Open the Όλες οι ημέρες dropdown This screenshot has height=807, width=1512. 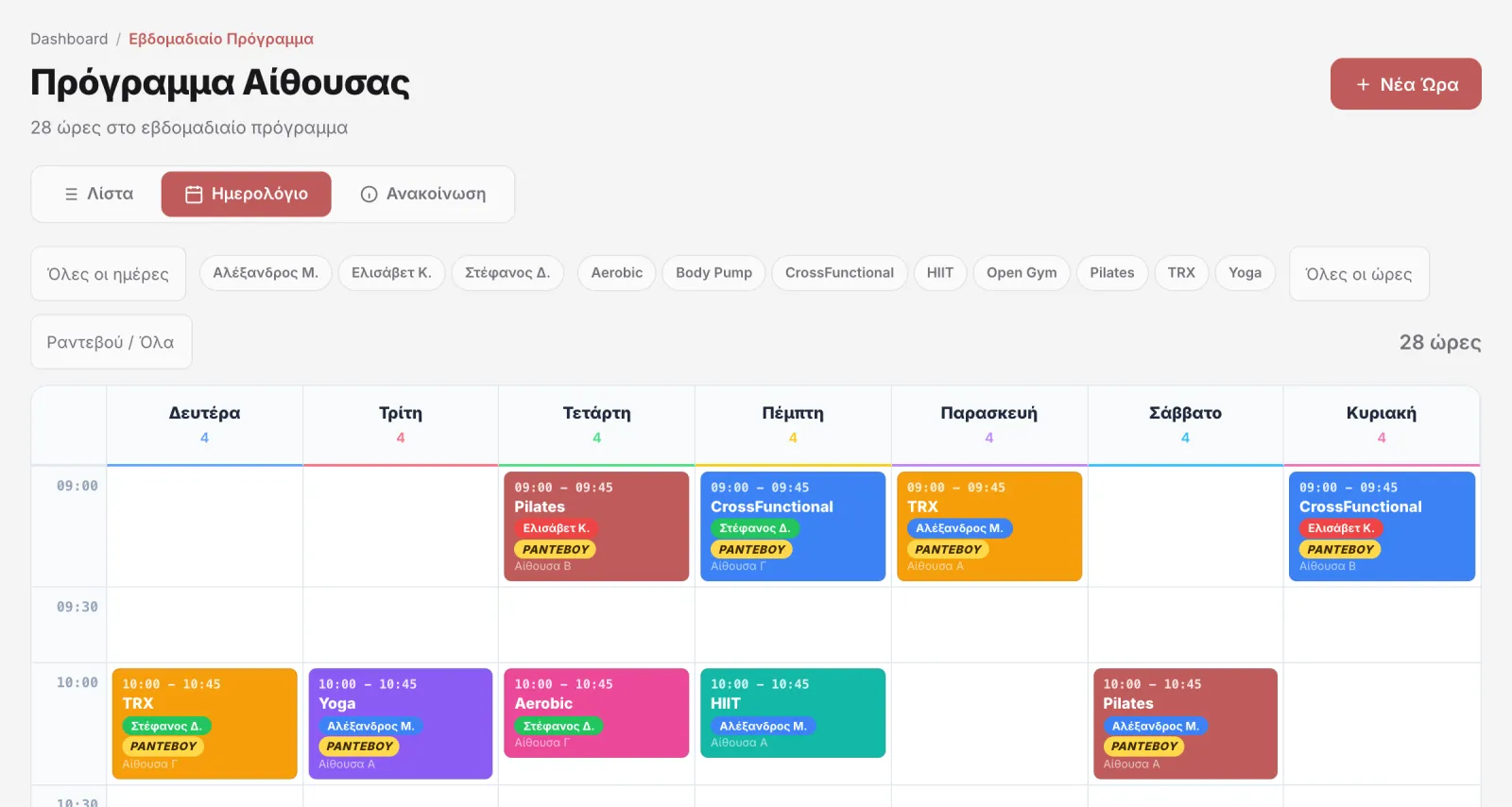coord(108,274)
